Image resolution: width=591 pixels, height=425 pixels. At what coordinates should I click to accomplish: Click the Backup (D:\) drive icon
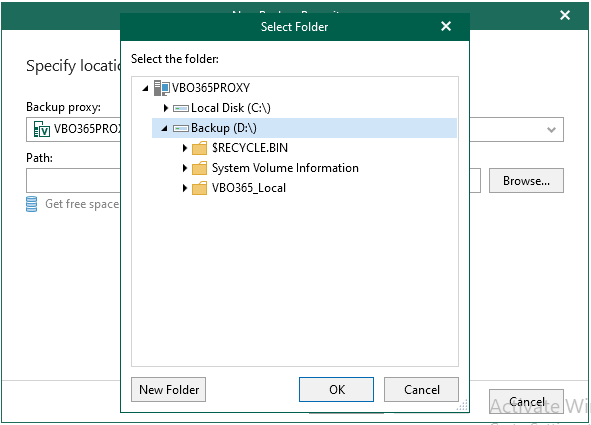pyautogui.click(x=181, y=128)
